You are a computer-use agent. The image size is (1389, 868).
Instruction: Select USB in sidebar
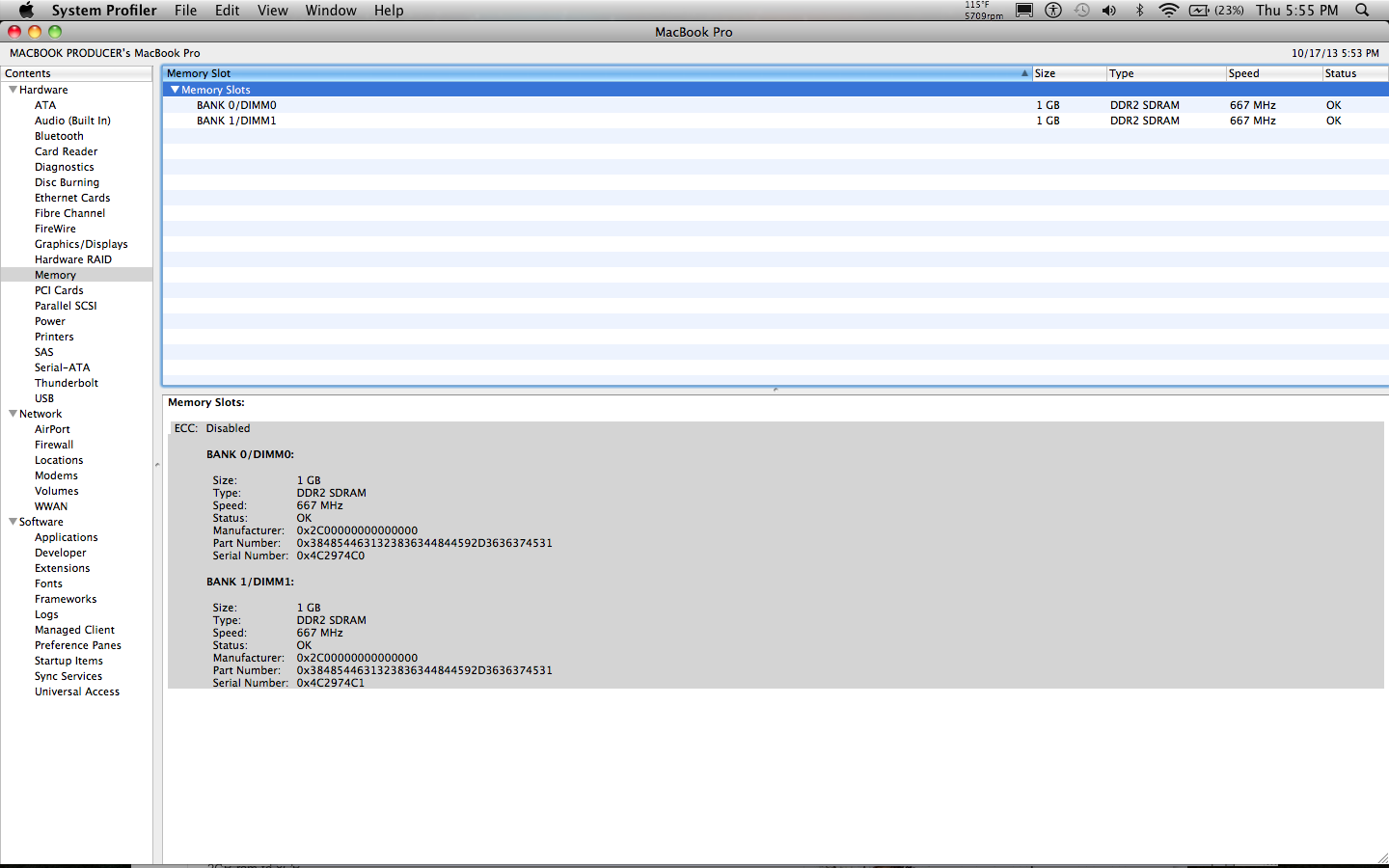44,398
